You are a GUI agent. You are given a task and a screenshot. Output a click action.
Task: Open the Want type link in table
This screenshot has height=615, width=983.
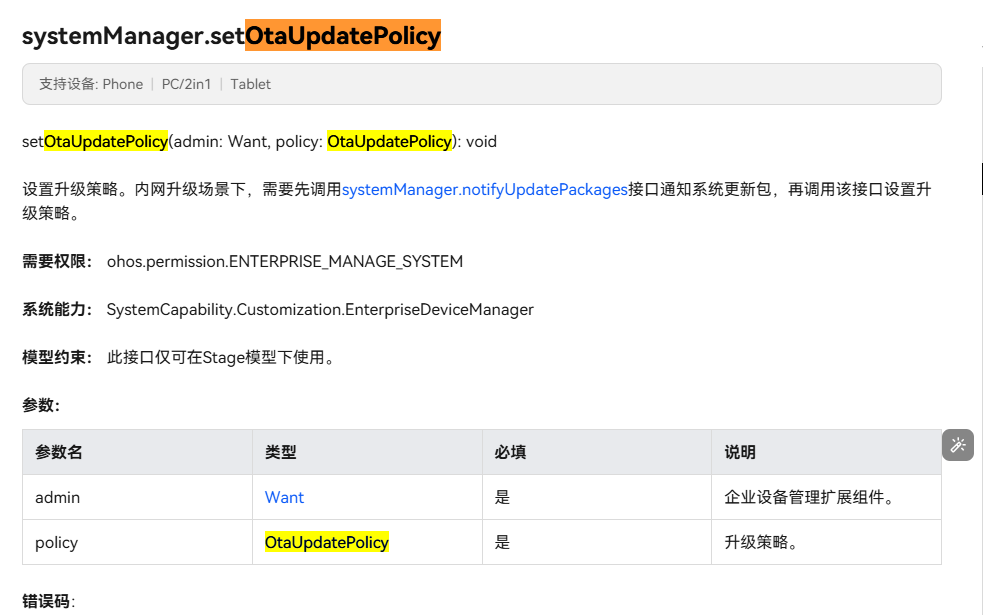tap(284, 497)
